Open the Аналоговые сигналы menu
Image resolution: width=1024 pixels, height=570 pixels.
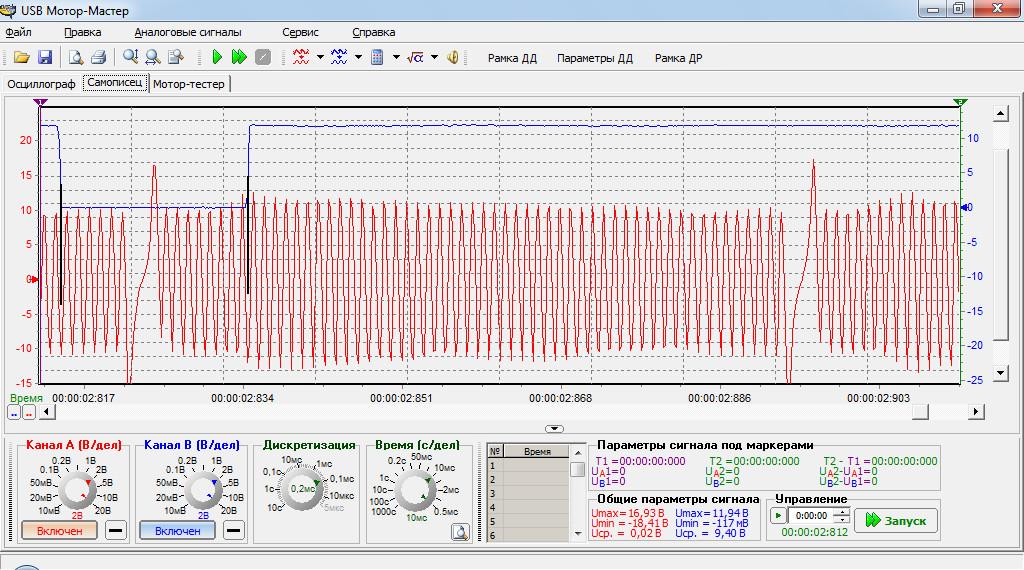click(x=187, y=32)
